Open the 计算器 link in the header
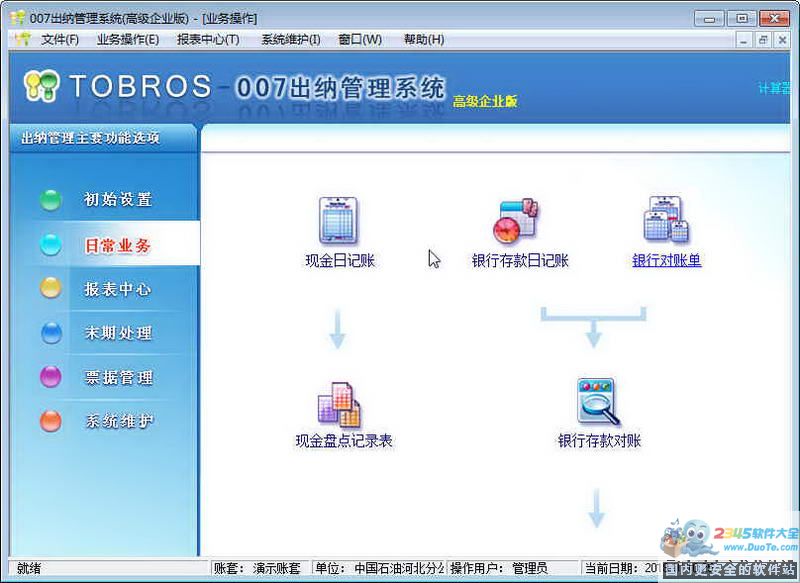 pos(774,88)
